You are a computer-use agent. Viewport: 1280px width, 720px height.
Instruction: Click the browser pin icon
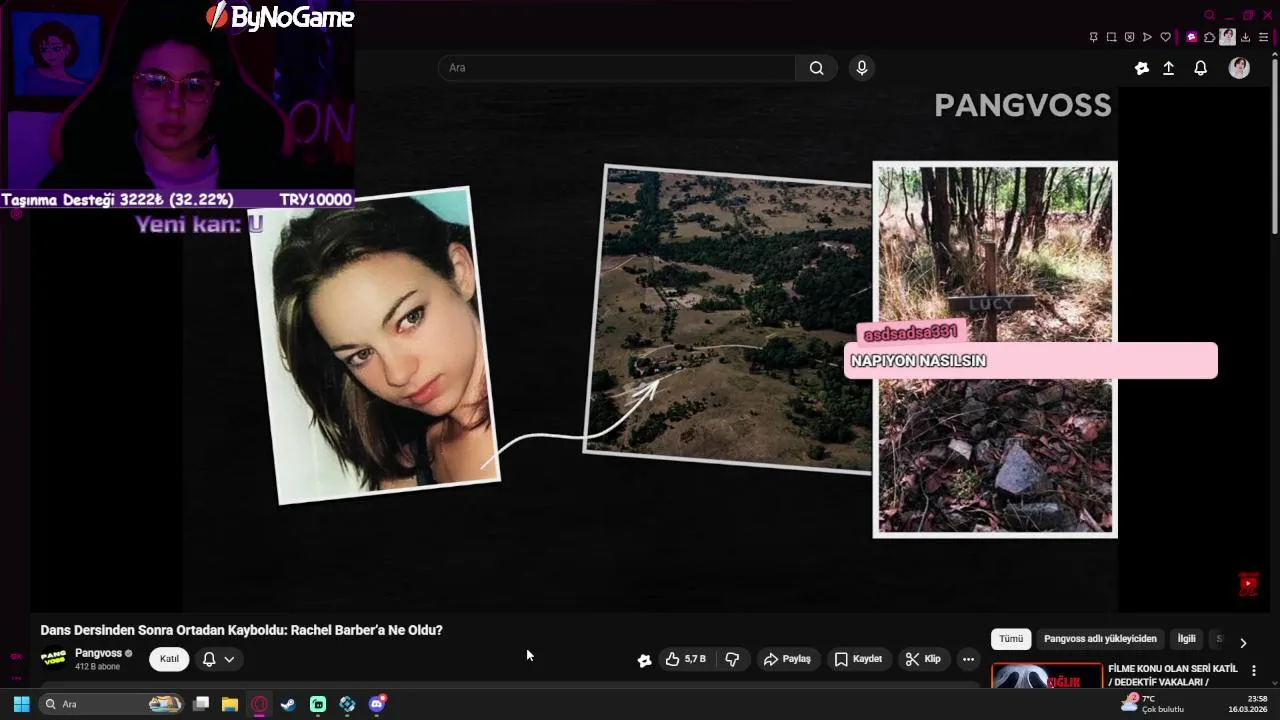tap(1093, 37)
